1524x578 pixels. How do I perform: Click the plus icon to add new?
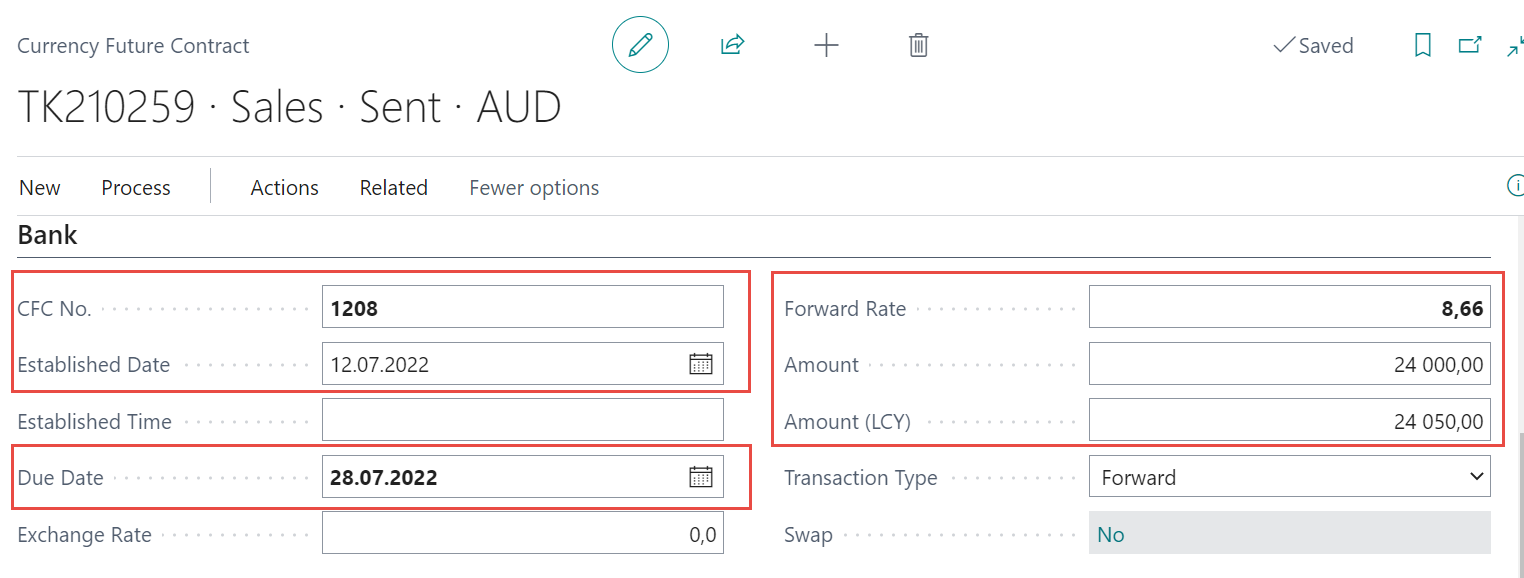click(826, 45)
